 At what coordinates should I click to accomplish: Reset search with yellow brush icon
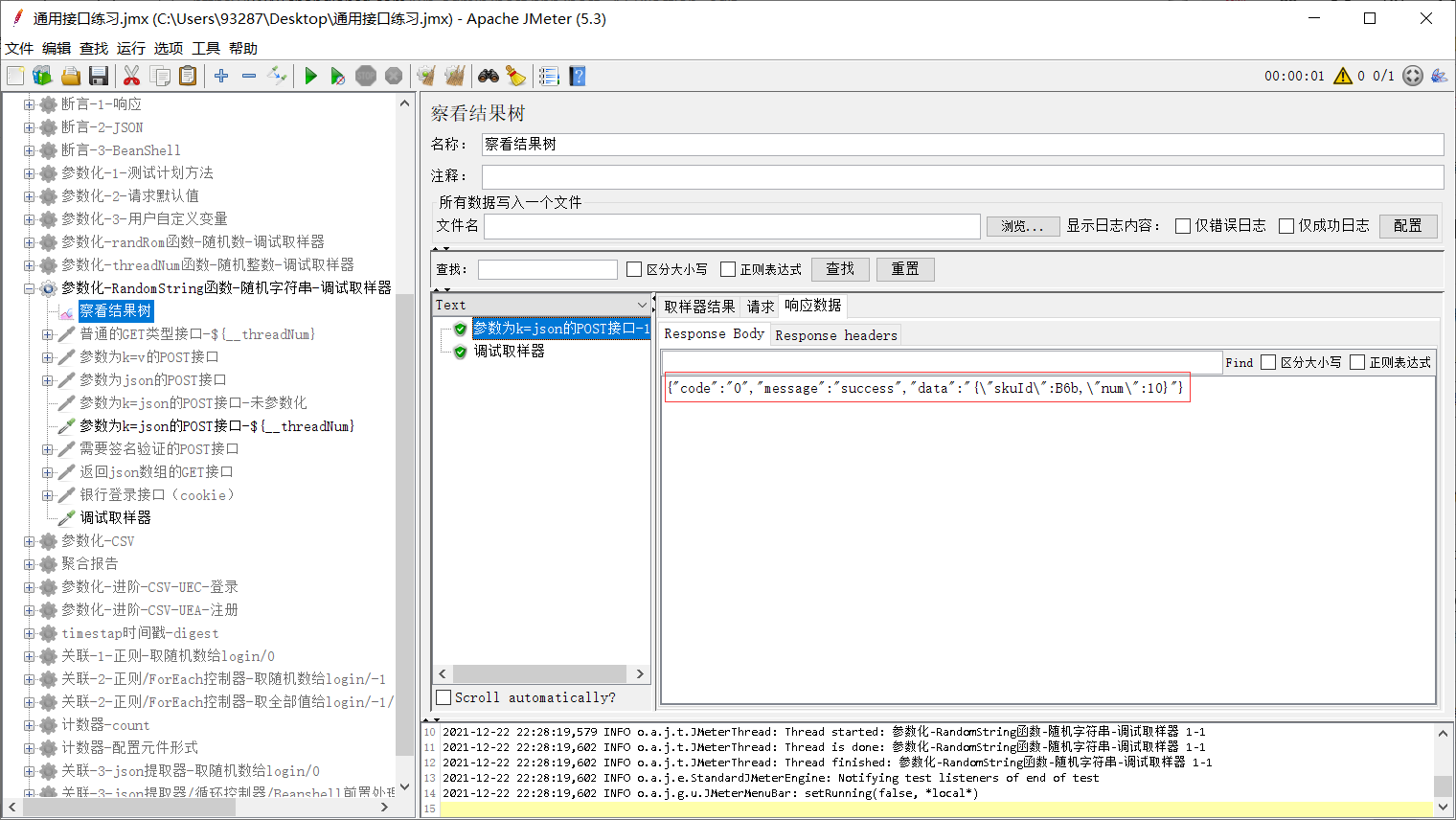(x=515, y=76)
